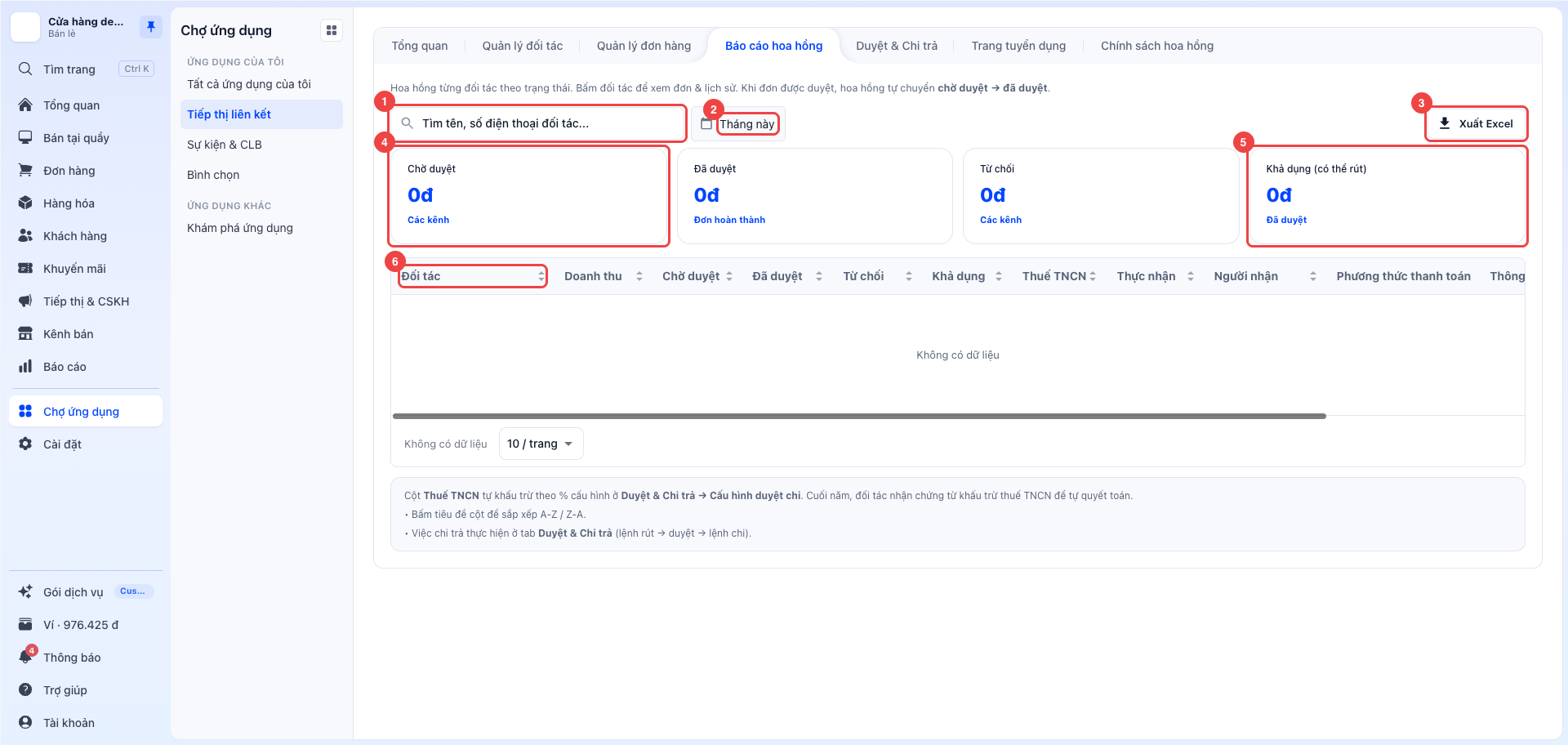Open the Chính sách hoa hồng tab
Image resolution: width=1568 pixels, height=745 pixels.
coord(1157,46)
